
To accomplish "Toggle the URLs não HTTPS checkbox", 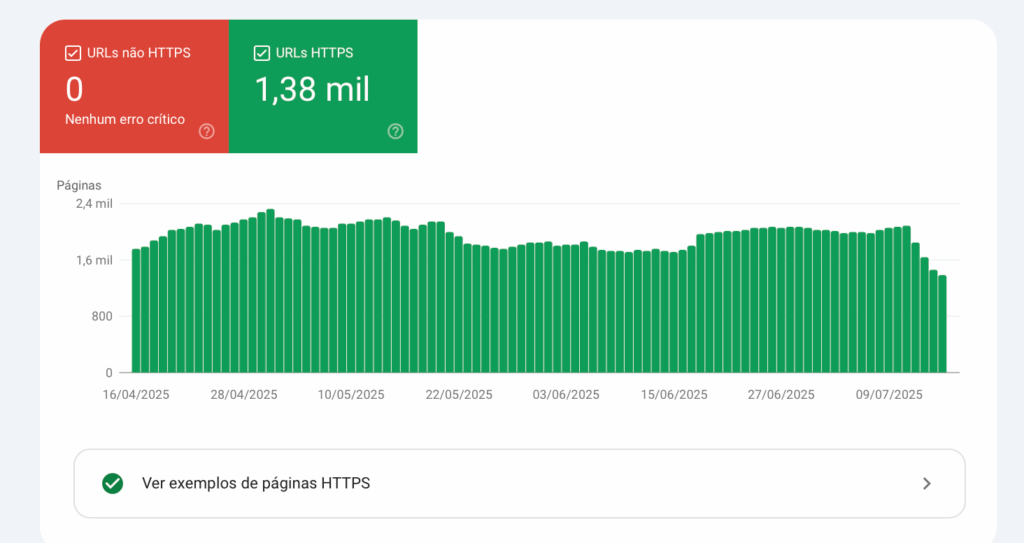I will [x=73, y=53].
